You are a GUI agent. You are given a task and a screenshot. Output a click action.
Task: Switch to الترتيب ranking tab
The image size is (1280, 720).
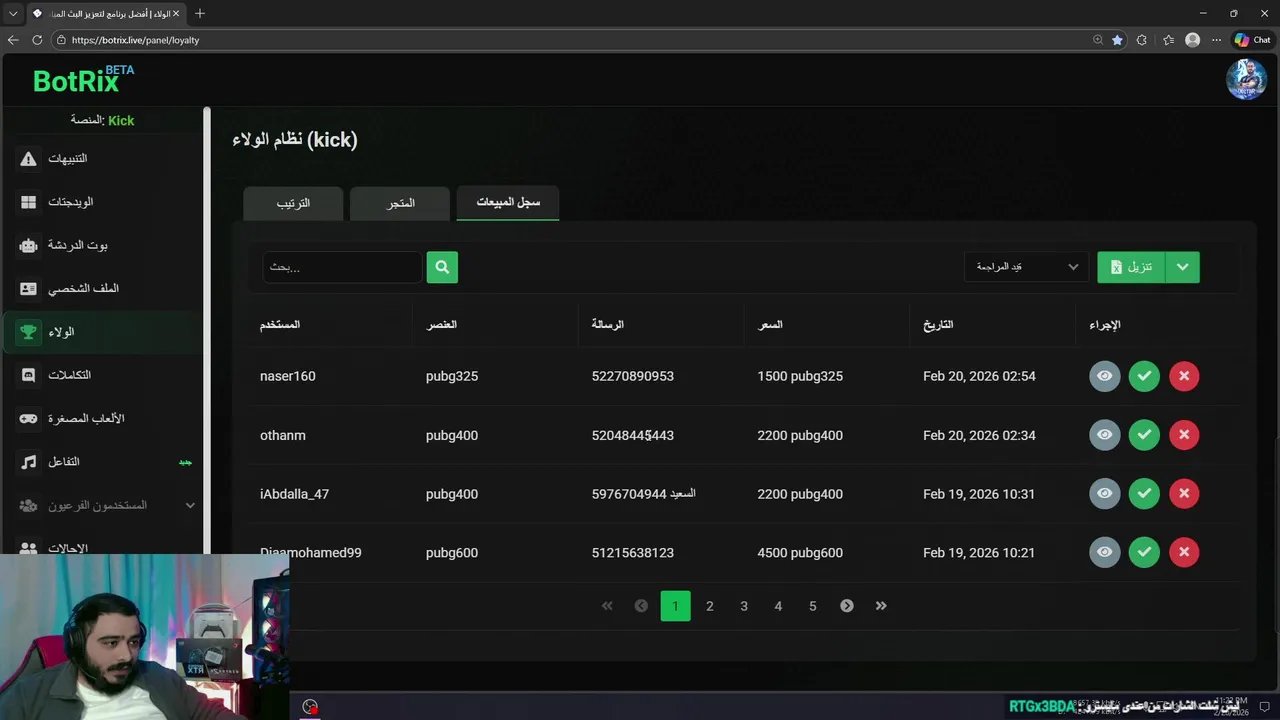pos(293,203)
